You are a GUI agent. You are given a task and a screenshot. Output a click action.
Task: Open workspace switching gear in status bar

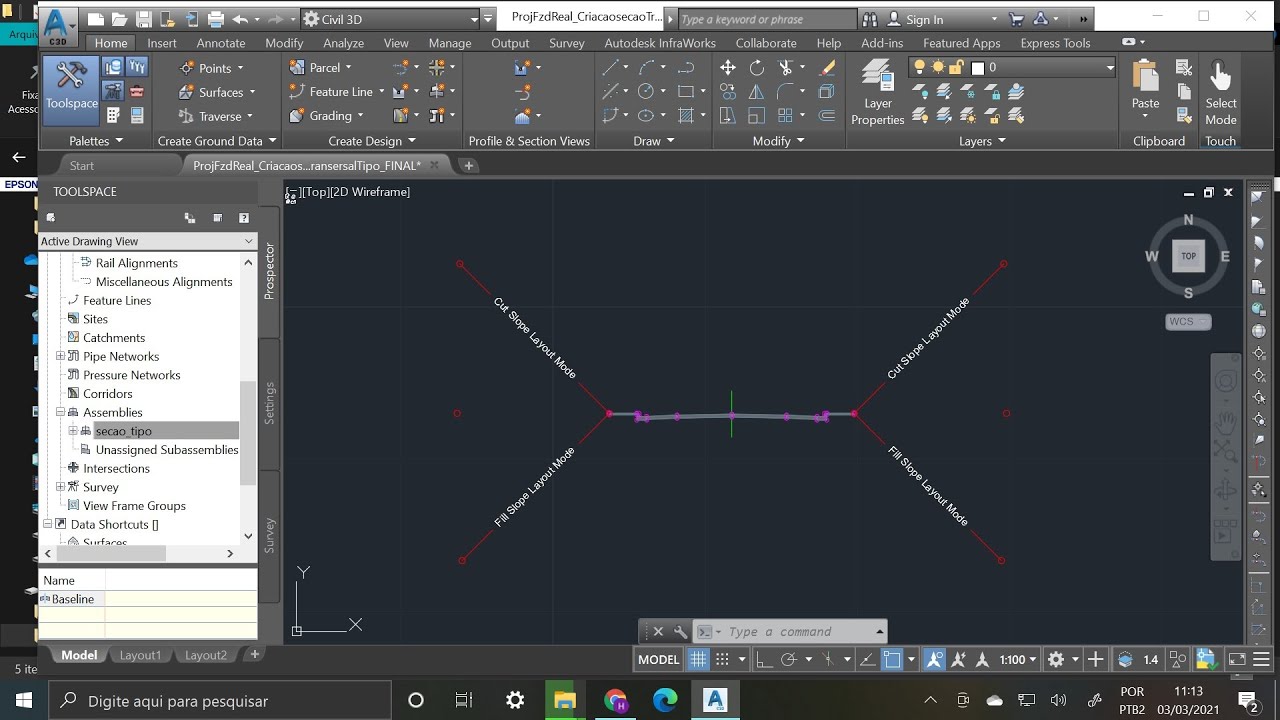[1056, 659]
